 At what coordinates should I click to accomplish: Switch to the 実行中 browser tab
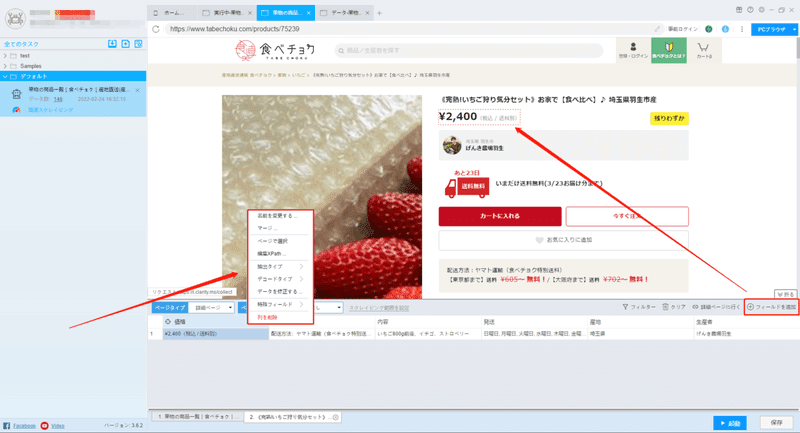point(227,13)
